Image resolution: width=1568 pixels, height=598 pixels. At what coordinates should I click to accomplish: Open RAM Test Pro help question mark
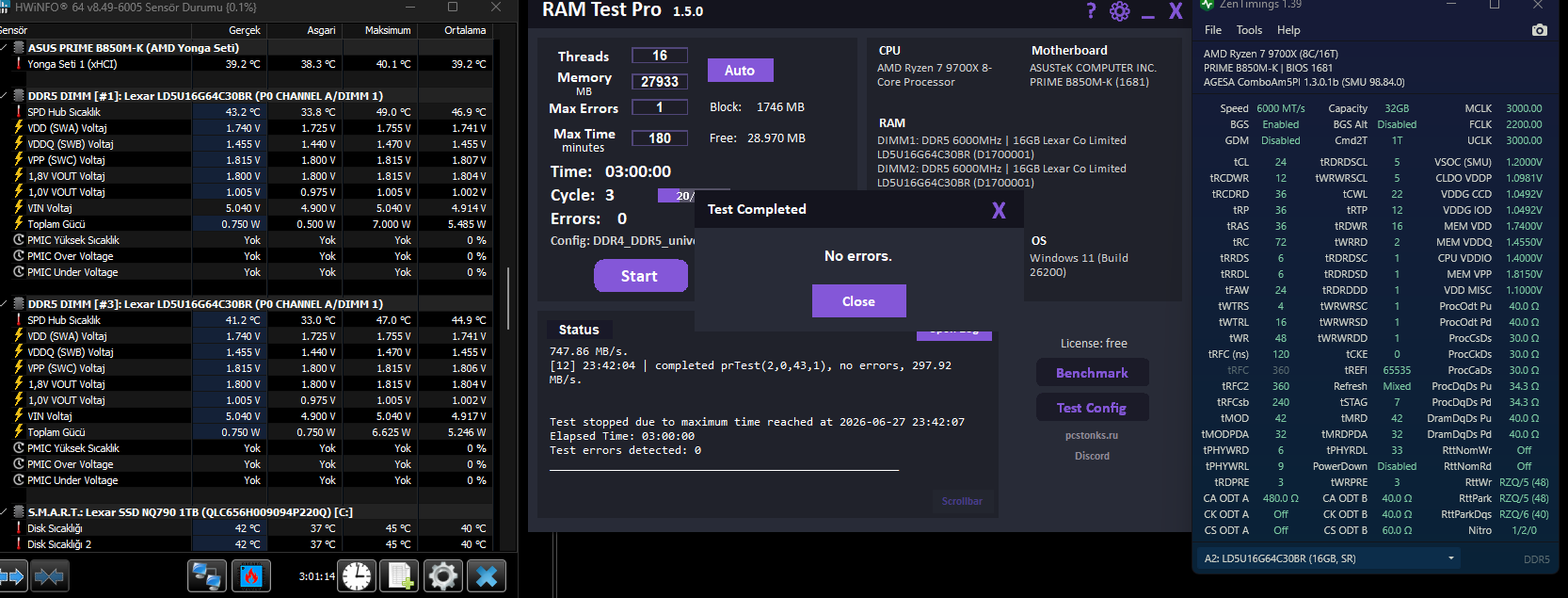tap(1091, 10)
